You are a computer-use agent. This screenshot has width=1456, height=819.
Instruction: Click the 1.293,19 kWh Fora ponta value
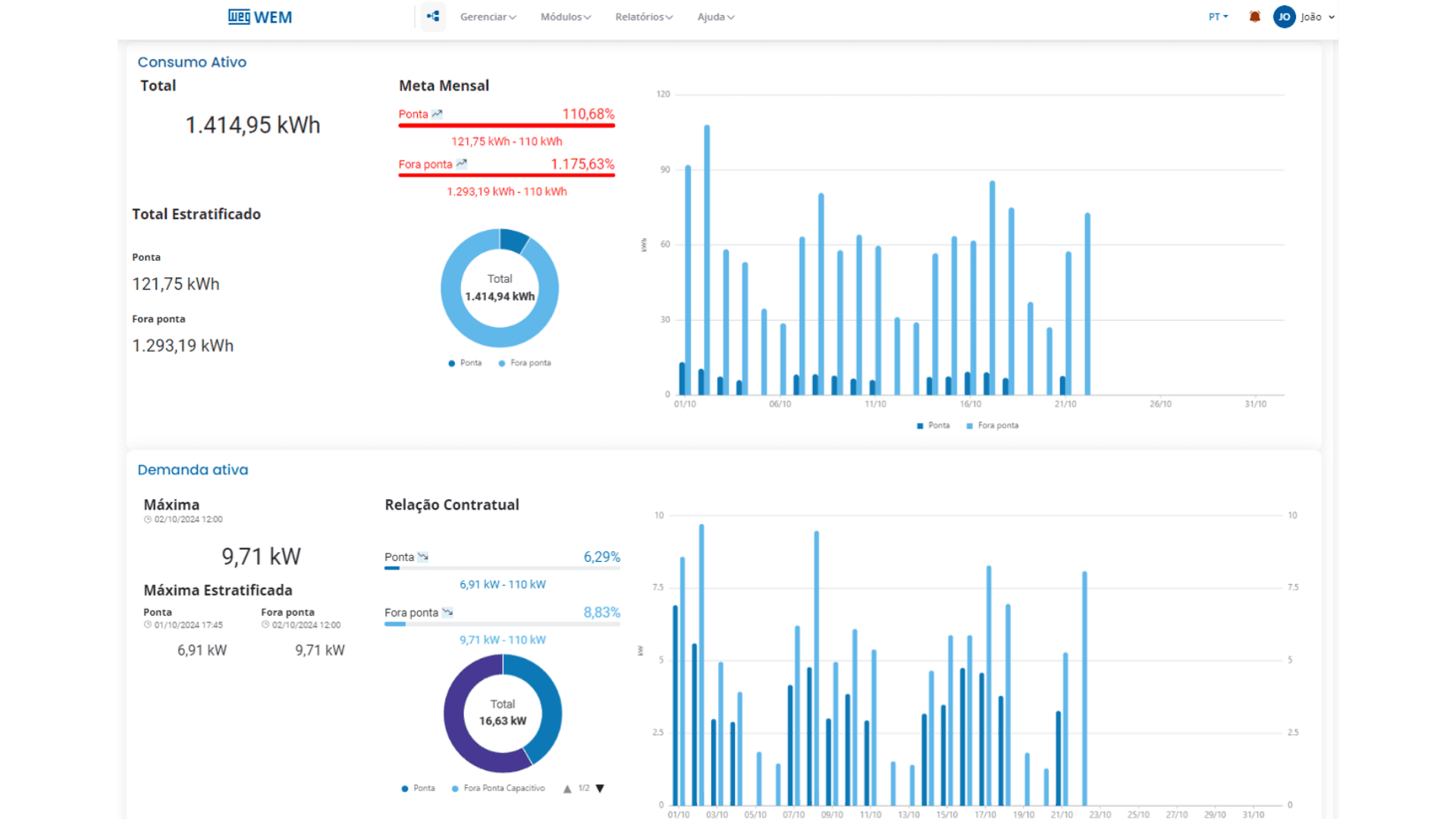tap(183, 346)
